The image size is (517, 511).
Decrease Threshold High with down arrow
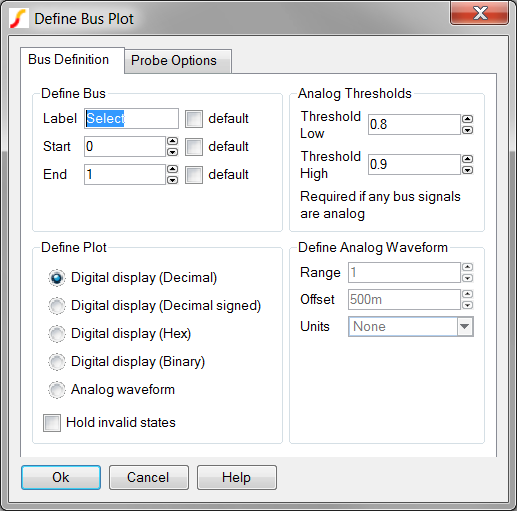click(x=468, y=170)
